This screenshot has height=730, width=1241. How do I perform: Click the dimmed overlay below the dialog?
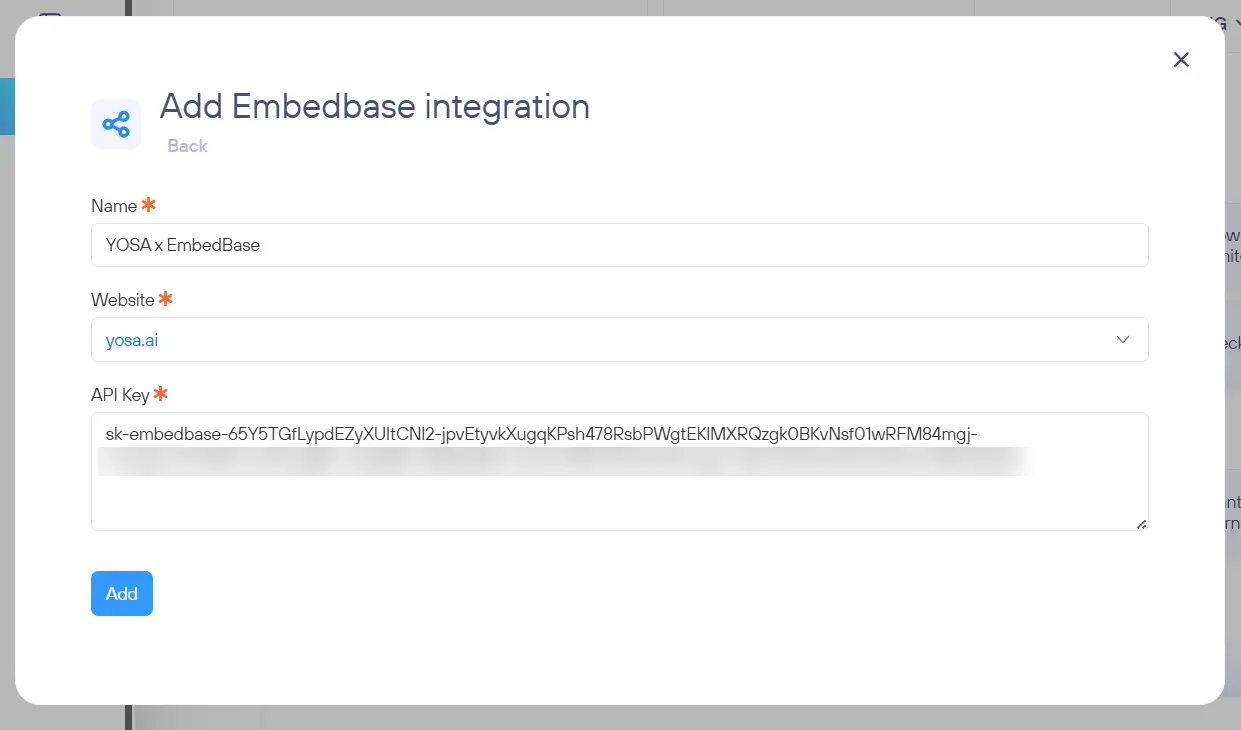(620, 718)
